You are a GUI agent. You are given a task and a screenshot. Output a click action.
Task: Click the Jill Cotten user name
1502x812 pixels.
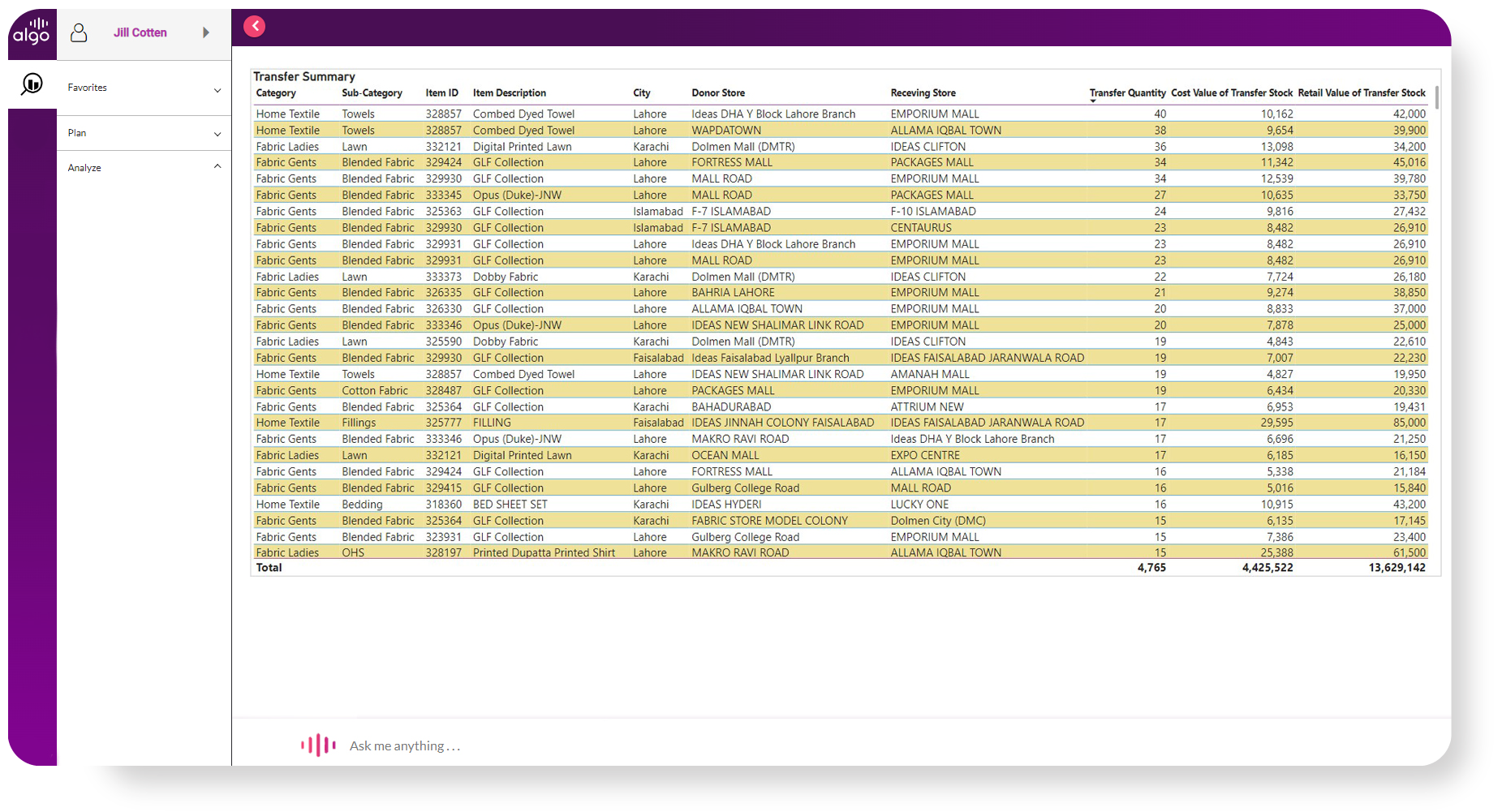click(x=140, y=32)
